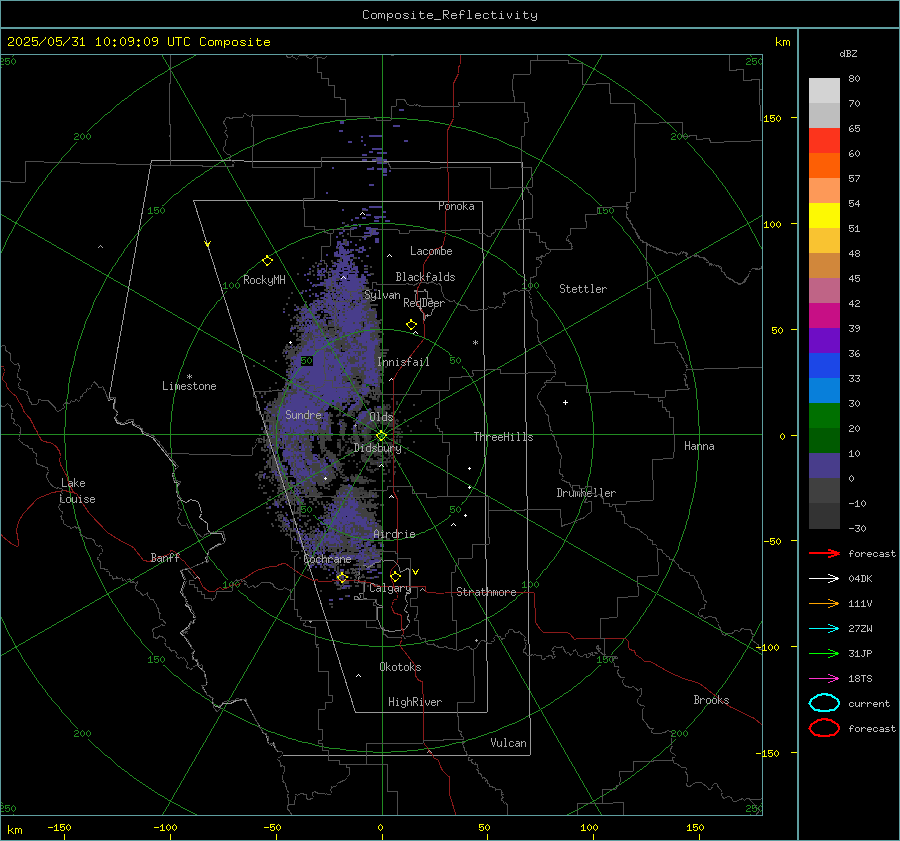This screenshot has height=841, width=900.
Task: Click the HighRiver label
Action: click(x=415, y=702)
